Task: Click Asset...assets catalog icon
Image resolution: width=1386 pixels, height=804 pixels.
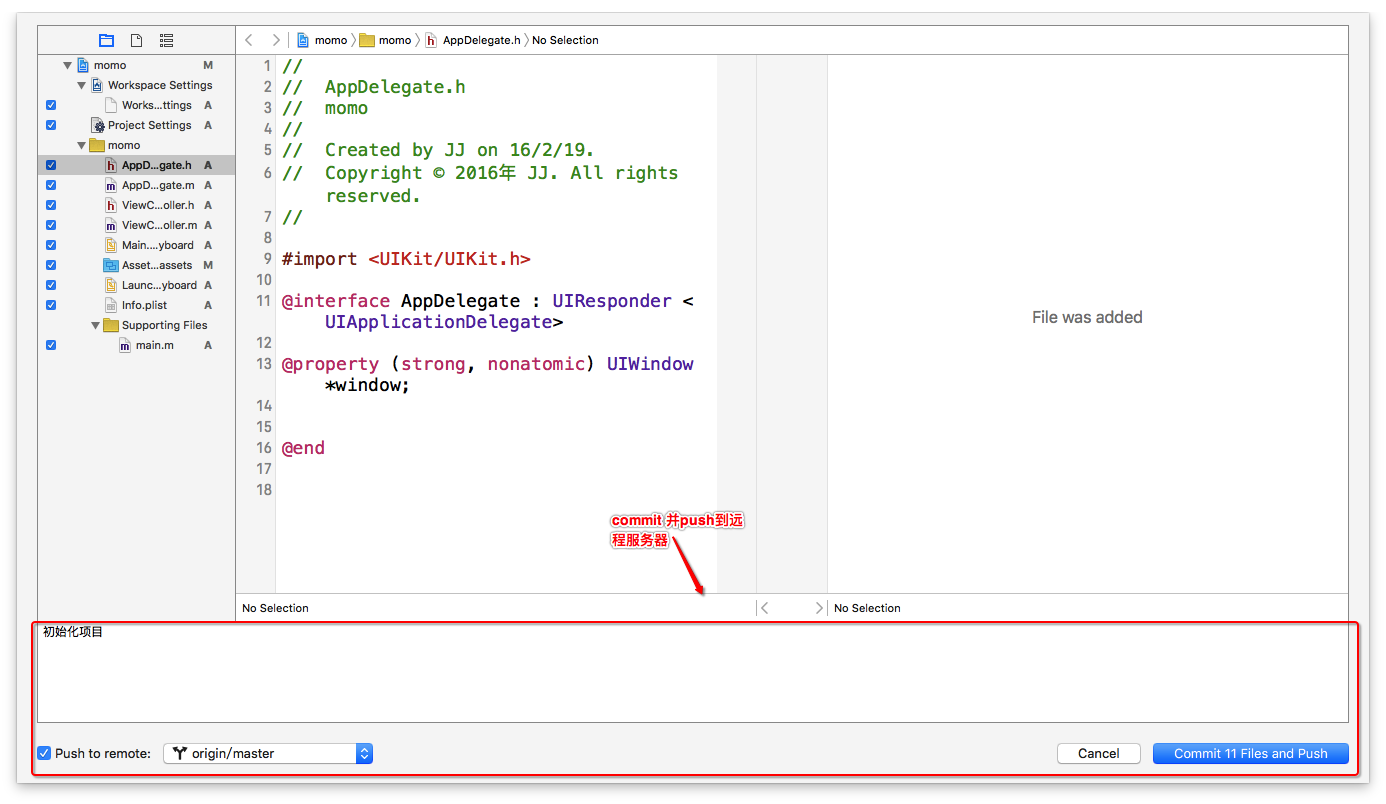Action: pyautogui.click(x=112, y=265)
